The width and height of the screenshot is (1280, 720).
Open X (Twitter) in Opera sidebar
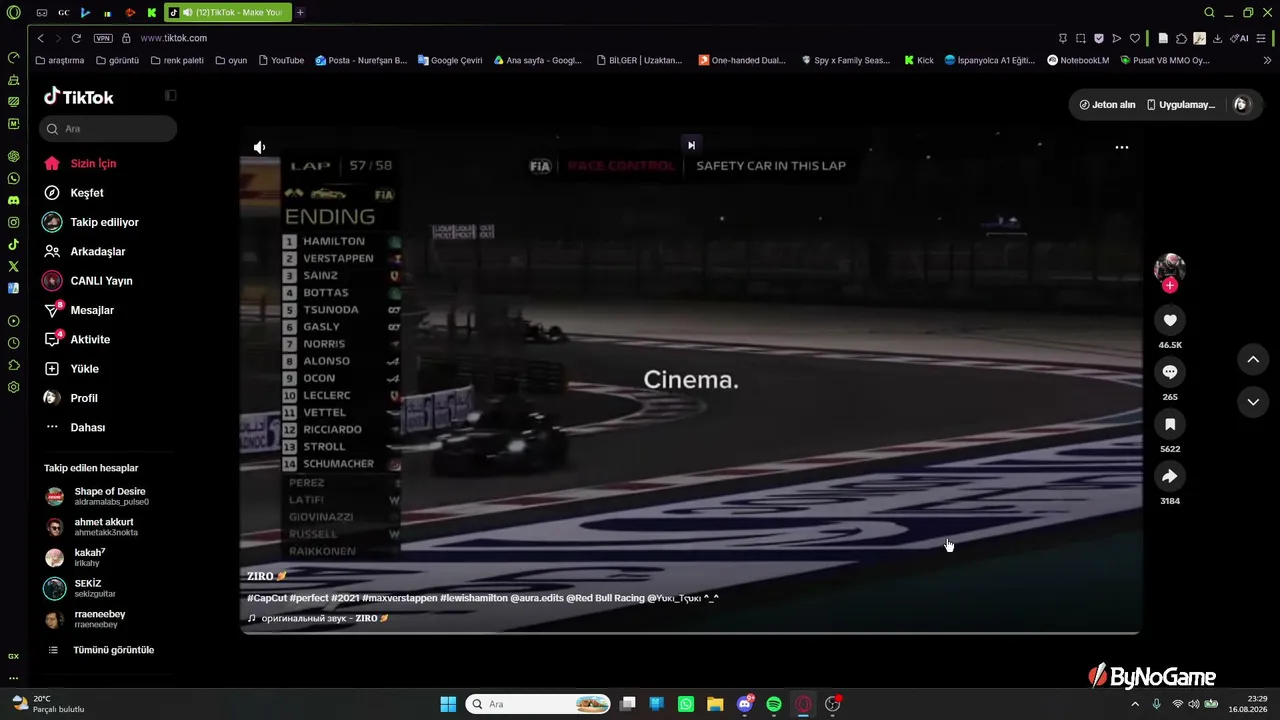point(13,266)
